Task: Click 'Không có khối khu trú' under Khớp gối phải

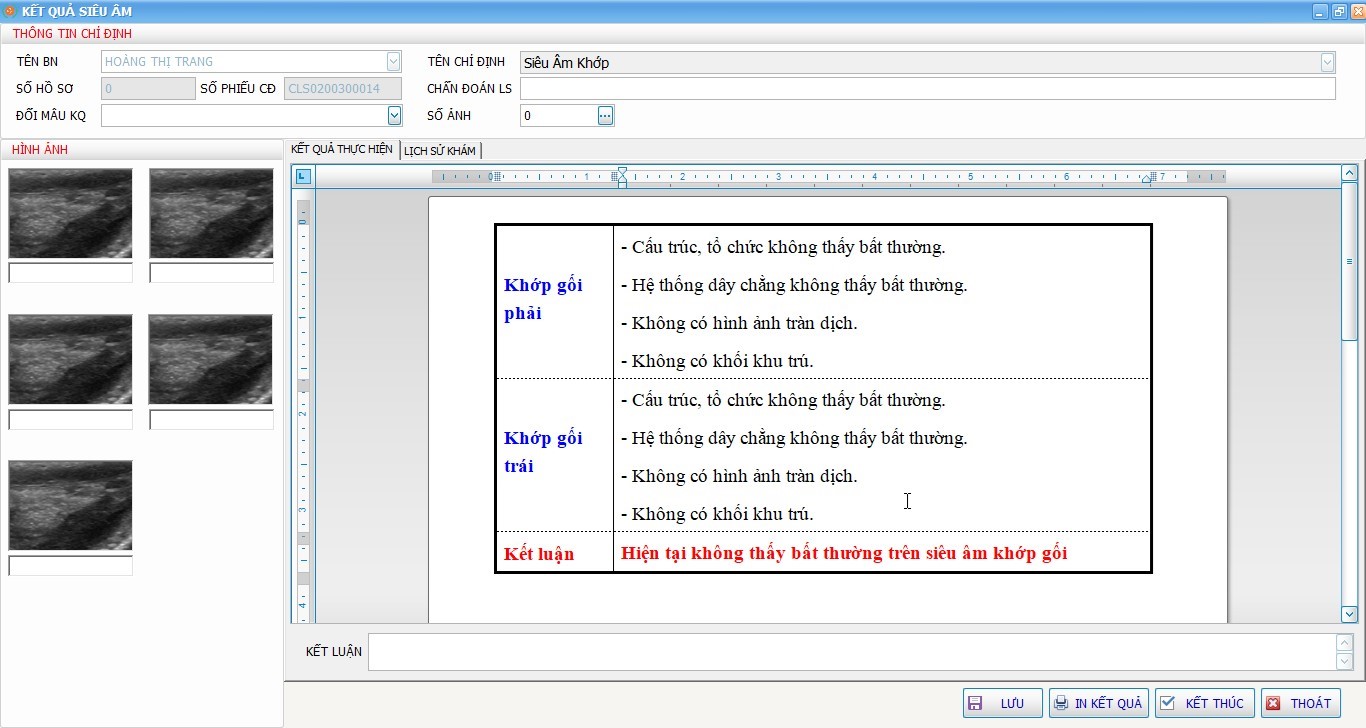Action: pyautogui.click(x=717, y=361)
